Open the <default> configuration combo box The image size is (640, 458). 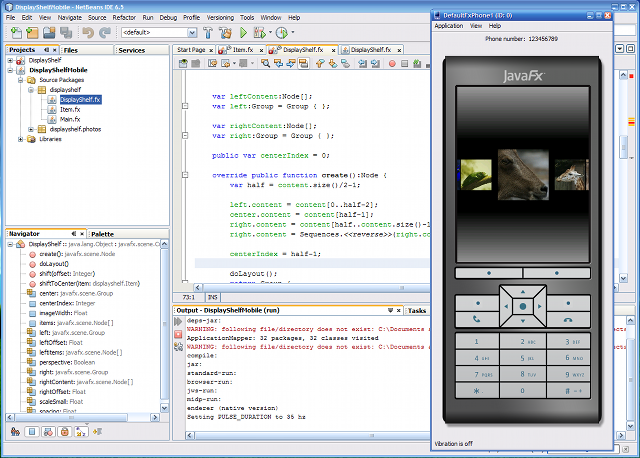coord(159,32)
